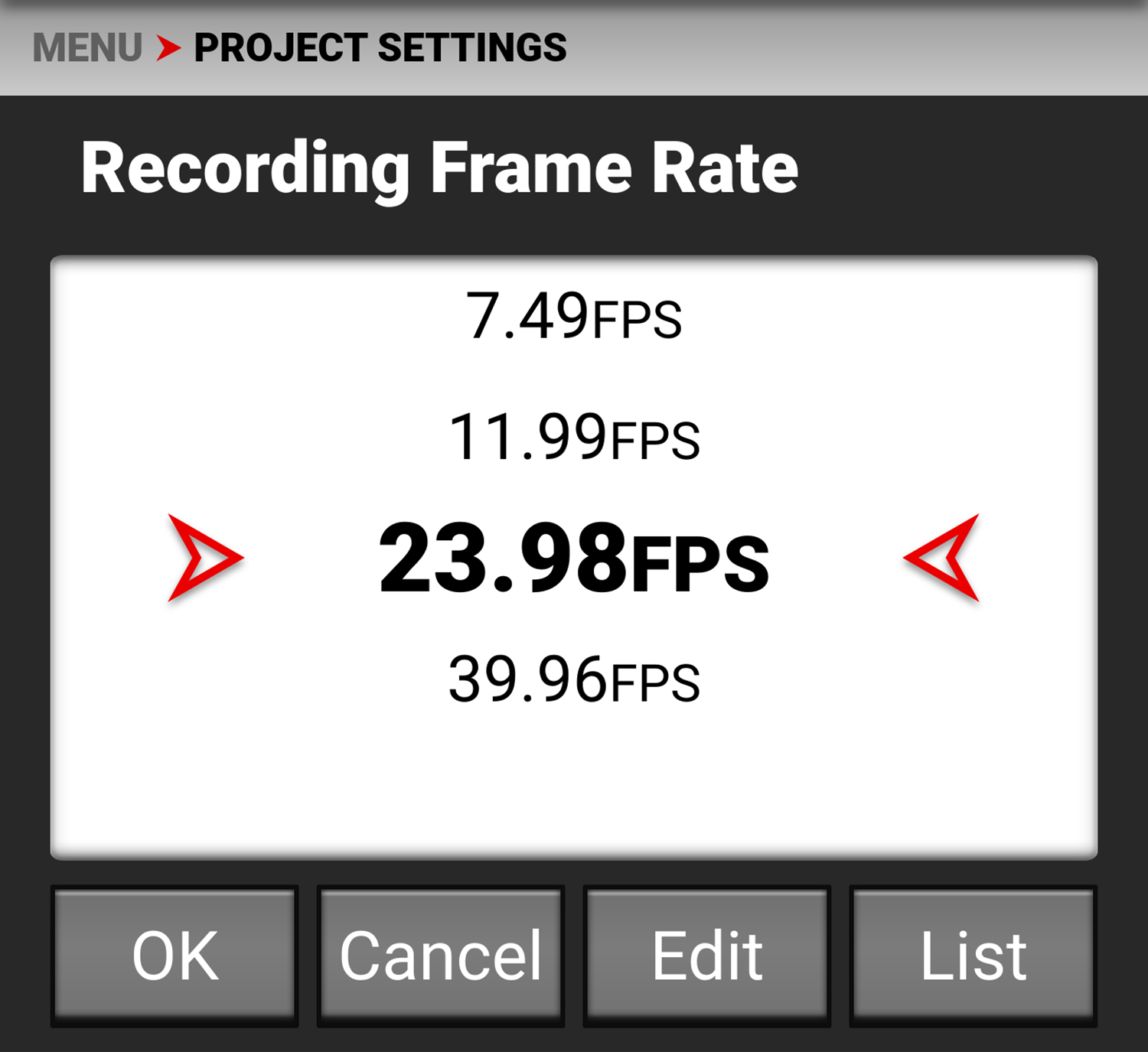Screen dimensions: 1148x1052
Task: Choose 11.99FPS from the list
Action: coord(574,437)
